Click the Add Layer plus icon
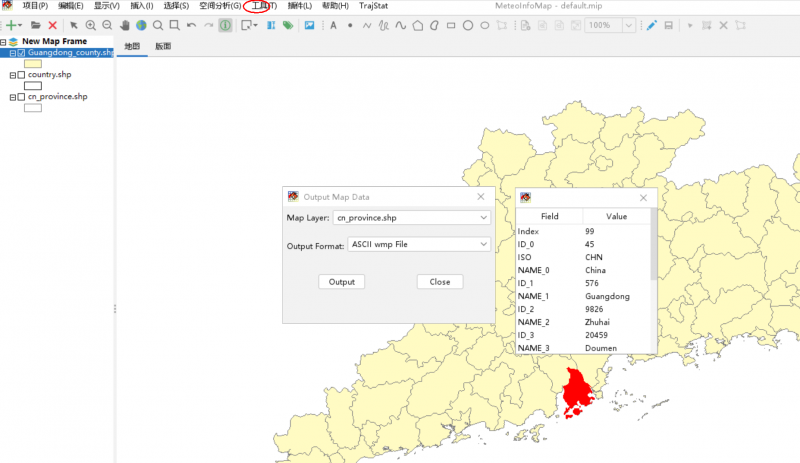The width and height of the screenshot is (800, 463). click(12, 25)
